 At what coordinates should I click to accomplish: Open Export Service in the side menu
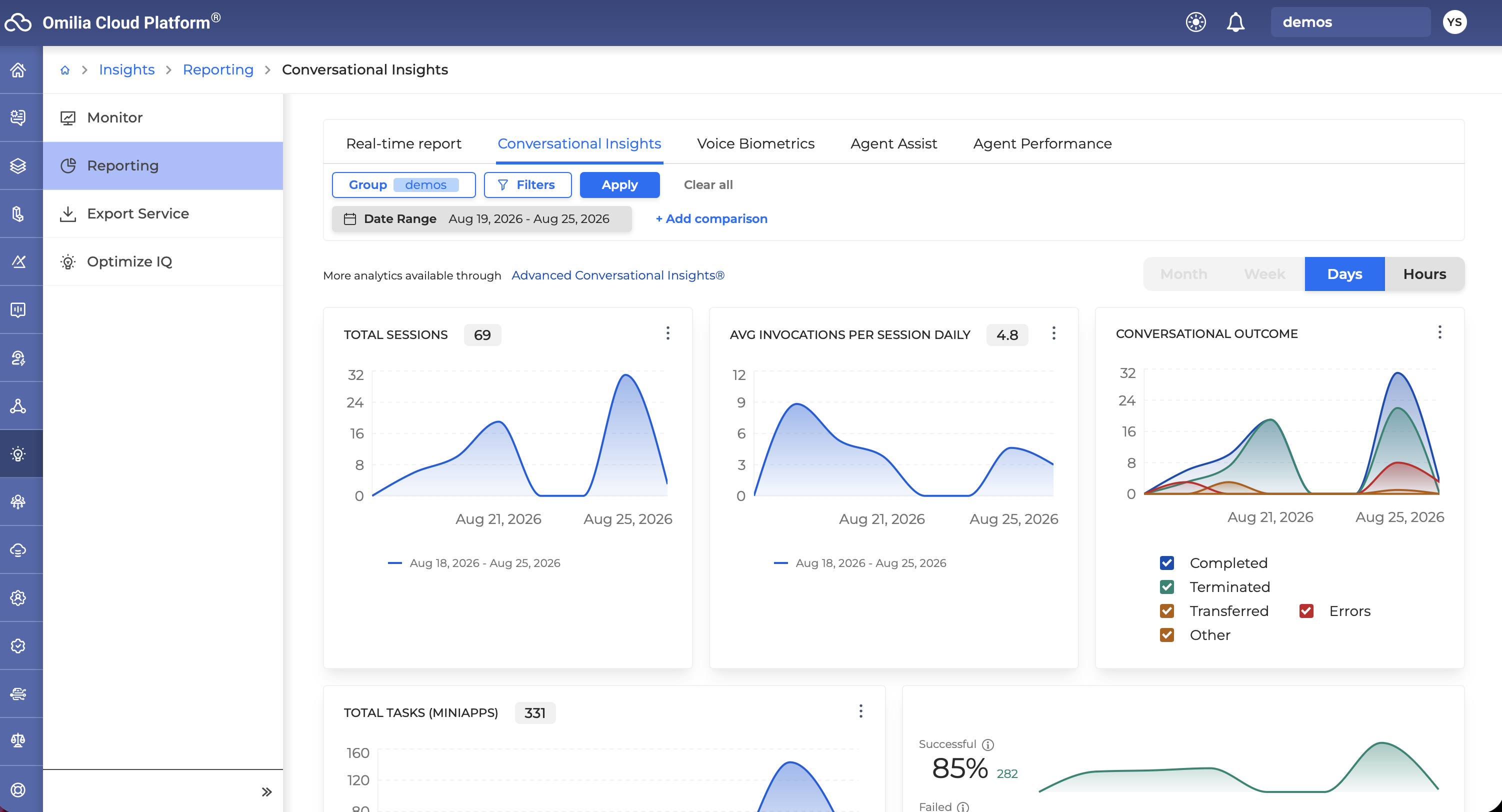click(162, 214)
